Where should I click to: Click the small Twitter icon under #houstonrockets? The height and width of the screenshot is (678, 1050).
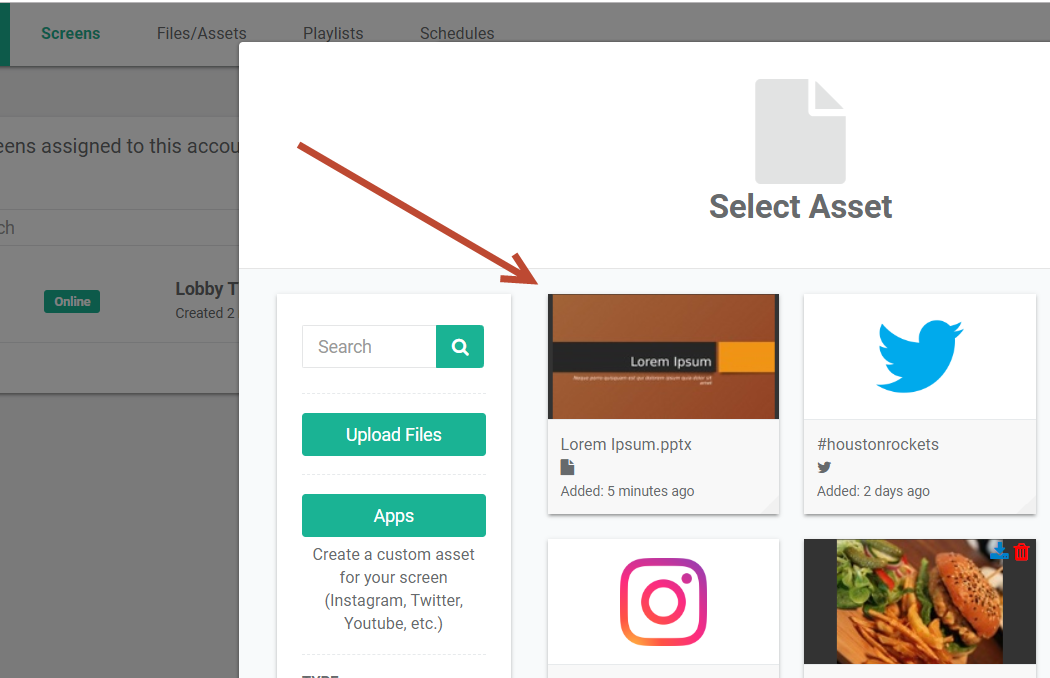[x=824, y=468]
